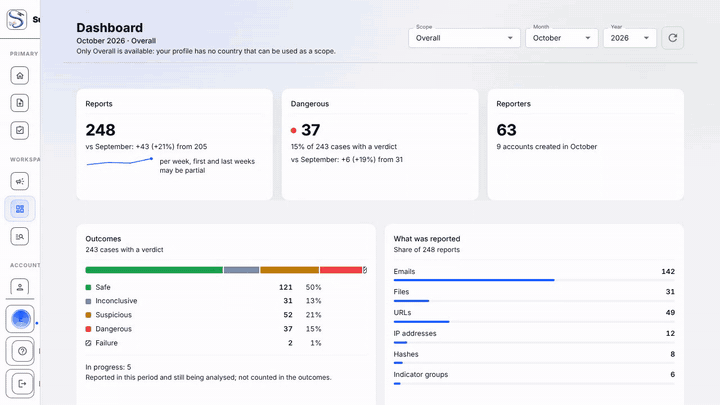The image size is (720, 405).
Task: Click the URLs label
Action: (x=402, y=313)
